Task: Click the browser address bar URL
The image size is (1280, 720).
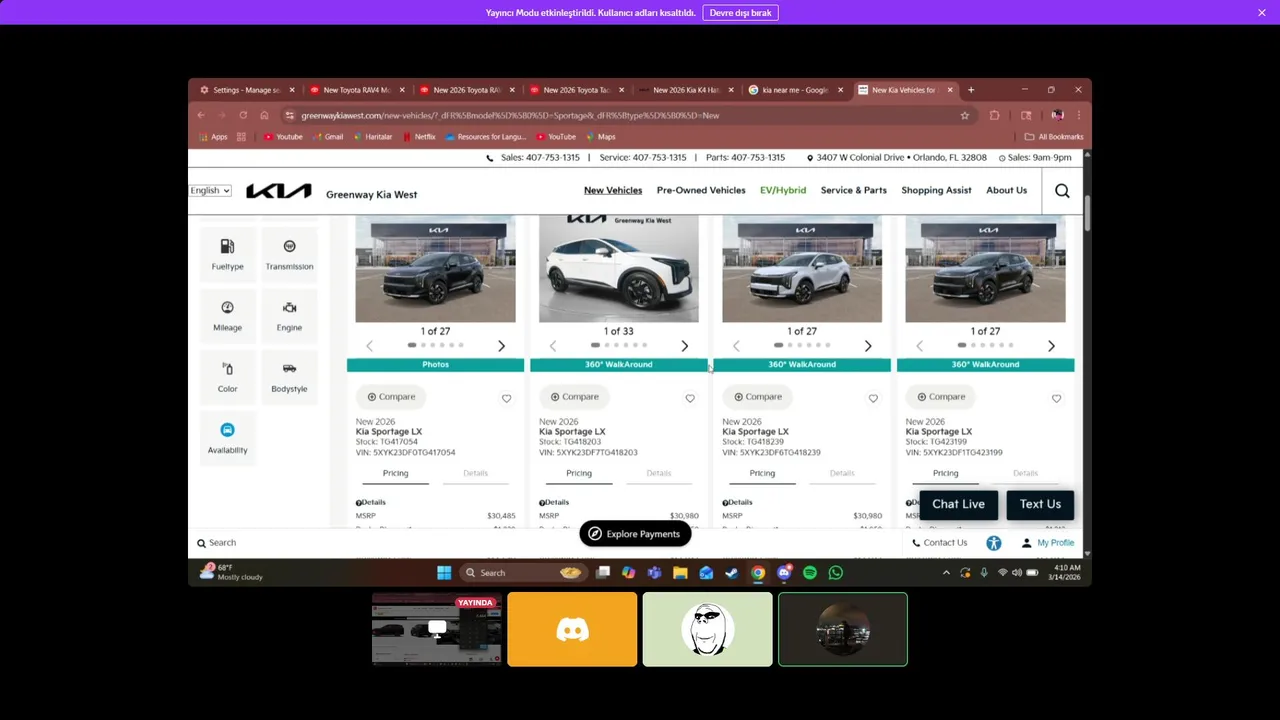Action: click(x=510, y=116)
